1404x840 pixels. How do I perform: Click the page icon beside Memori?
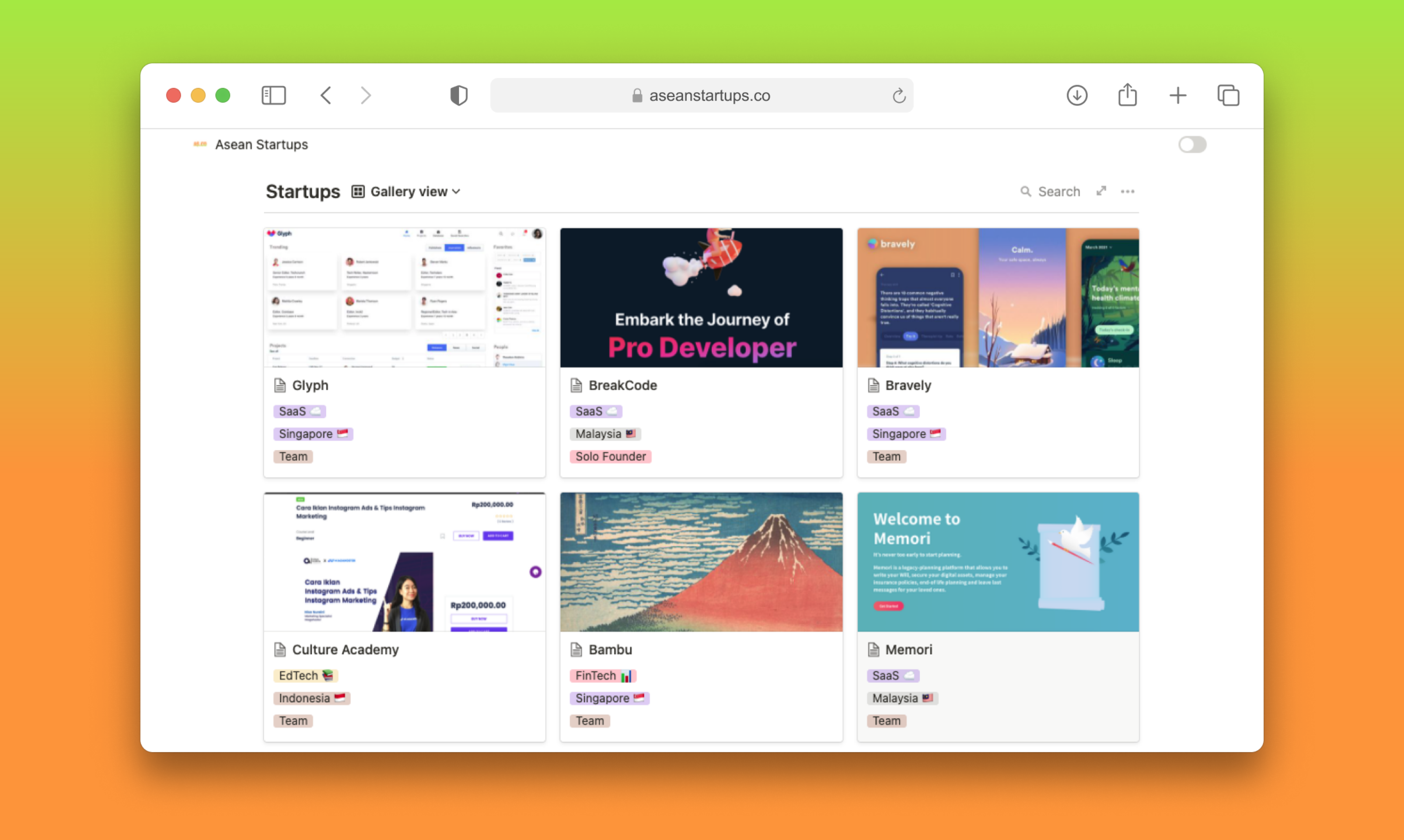coord(873,649)
